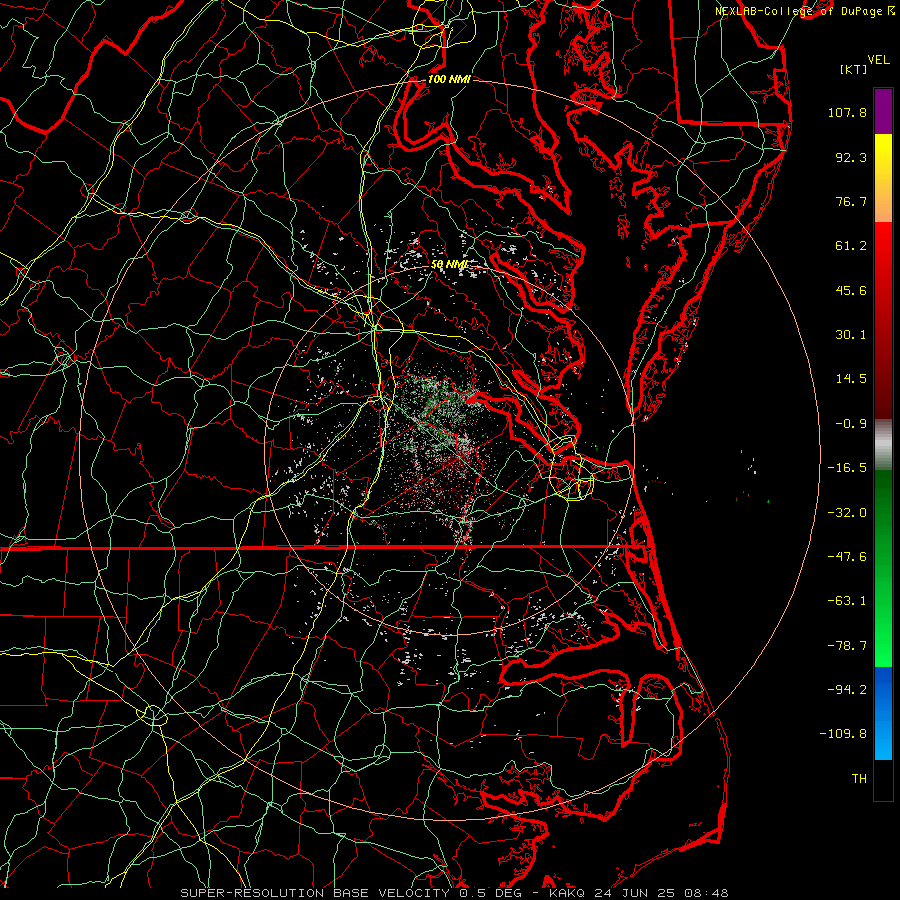
Task: Click the 107.8 legend value
Action: (x=847, y=112)
